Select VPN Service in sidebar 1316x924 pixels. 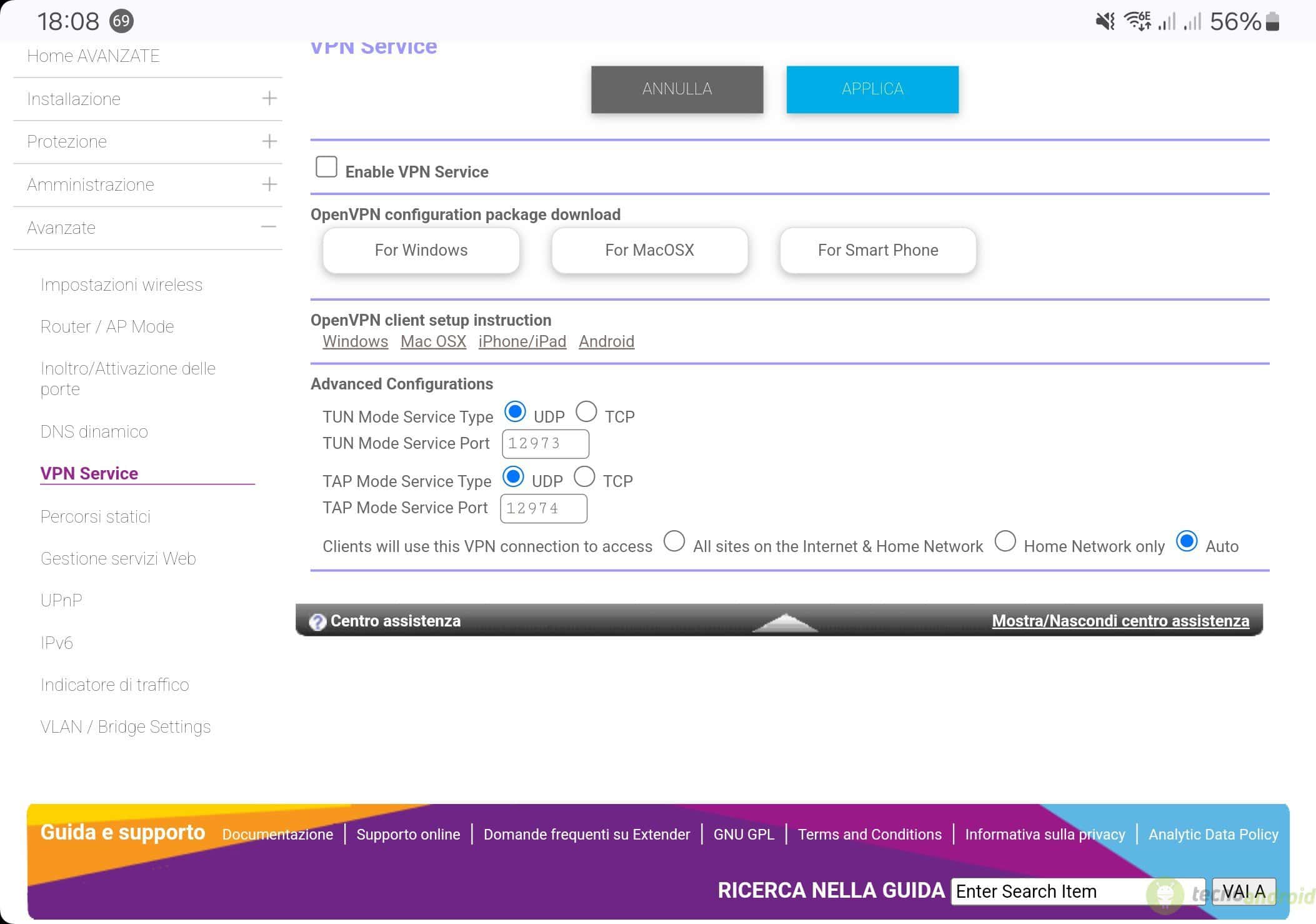coord(89,474)
